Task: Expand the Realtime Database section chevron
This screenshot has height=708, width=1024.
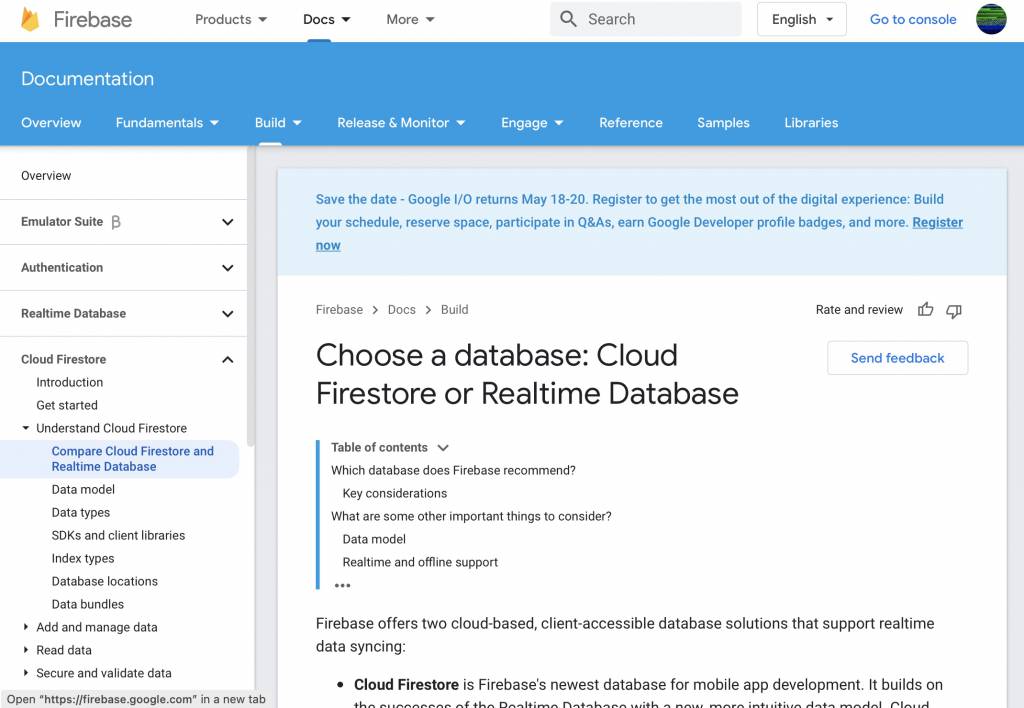Action: click(x=227, y=314)
